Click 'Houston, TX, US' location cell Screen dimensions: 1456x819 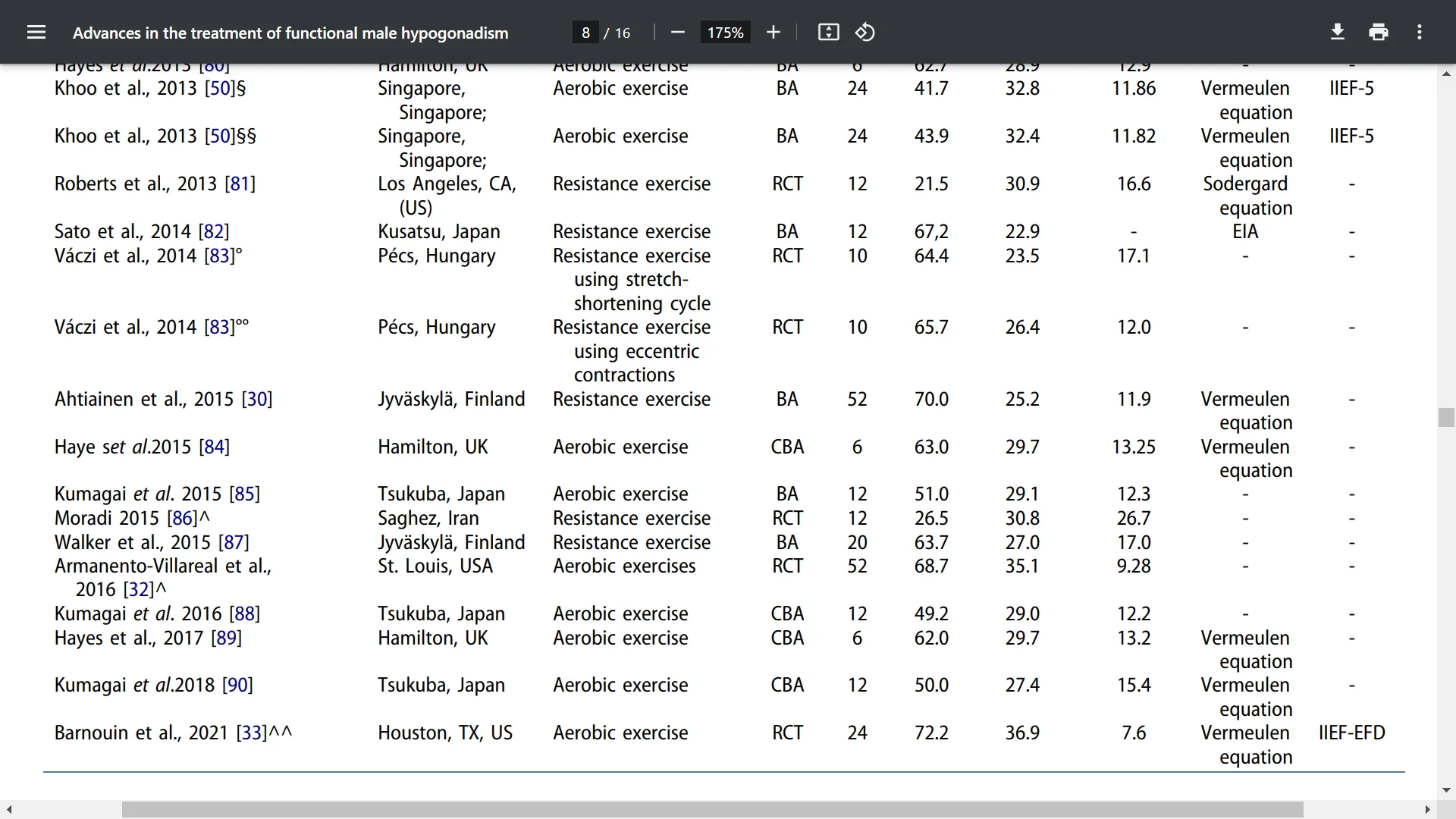[445, 733]
